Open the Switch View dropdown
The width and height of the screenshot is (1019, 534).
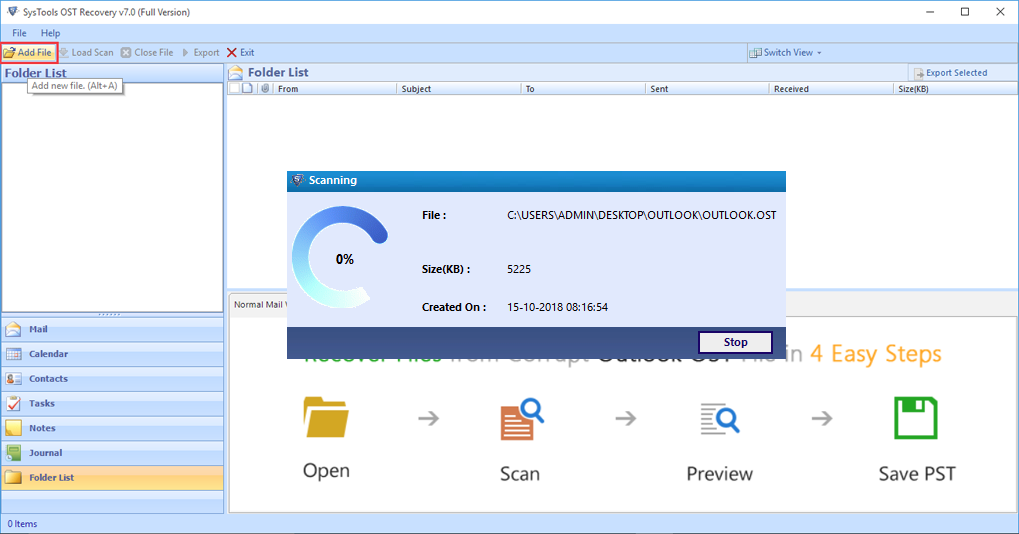click(786, 53)
